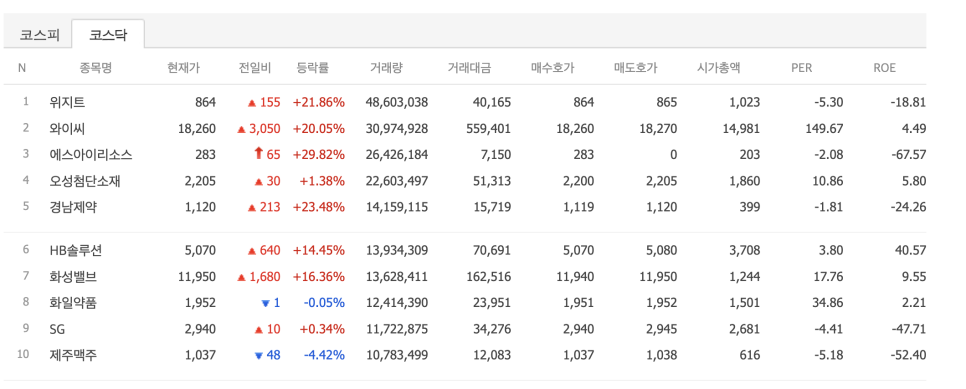Open stock 제주맥주

(73, 355)
